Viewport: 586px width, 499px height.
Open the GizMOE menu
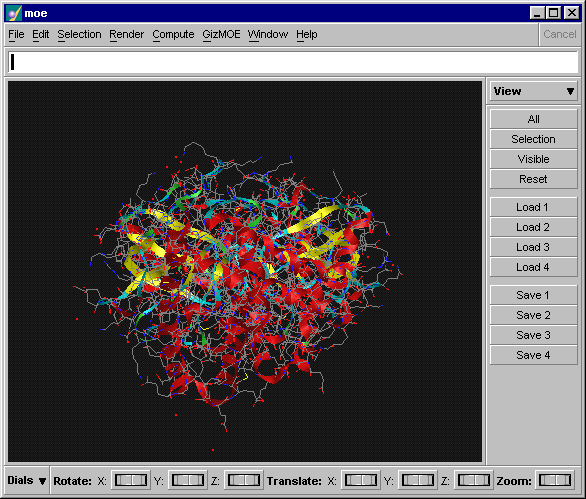click(x=221, y=34)
